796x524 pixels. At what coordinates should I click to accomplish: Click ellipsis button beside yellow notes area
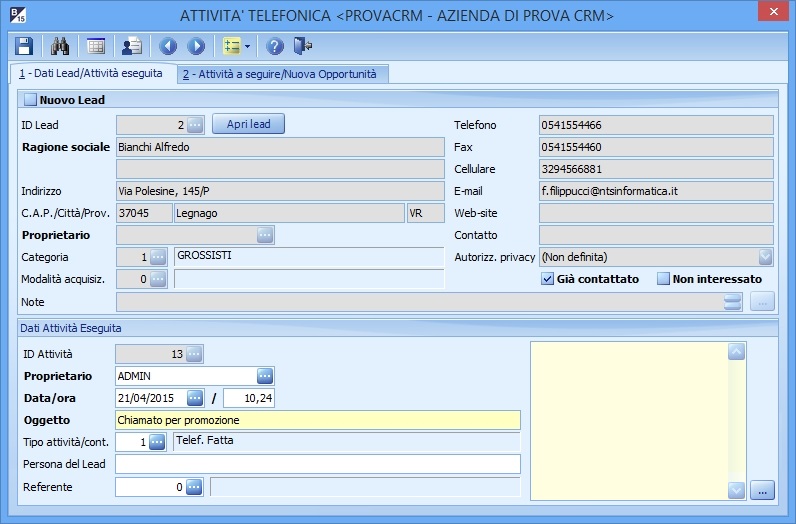click(762, 490)
